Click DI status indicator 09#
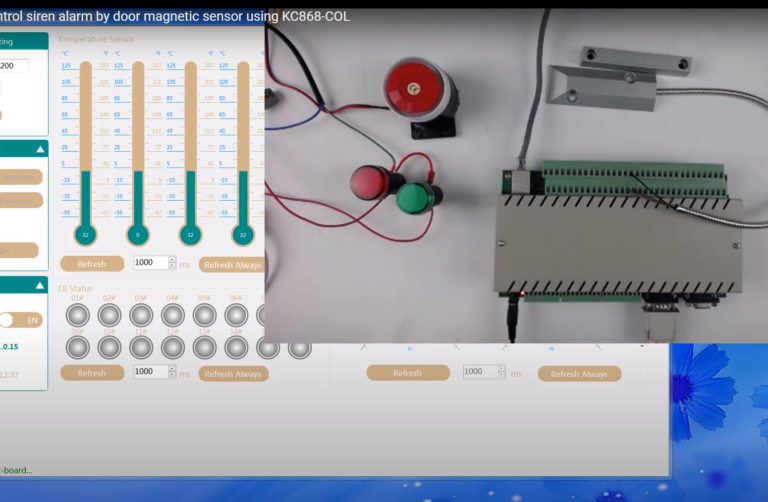 [77, 347]
